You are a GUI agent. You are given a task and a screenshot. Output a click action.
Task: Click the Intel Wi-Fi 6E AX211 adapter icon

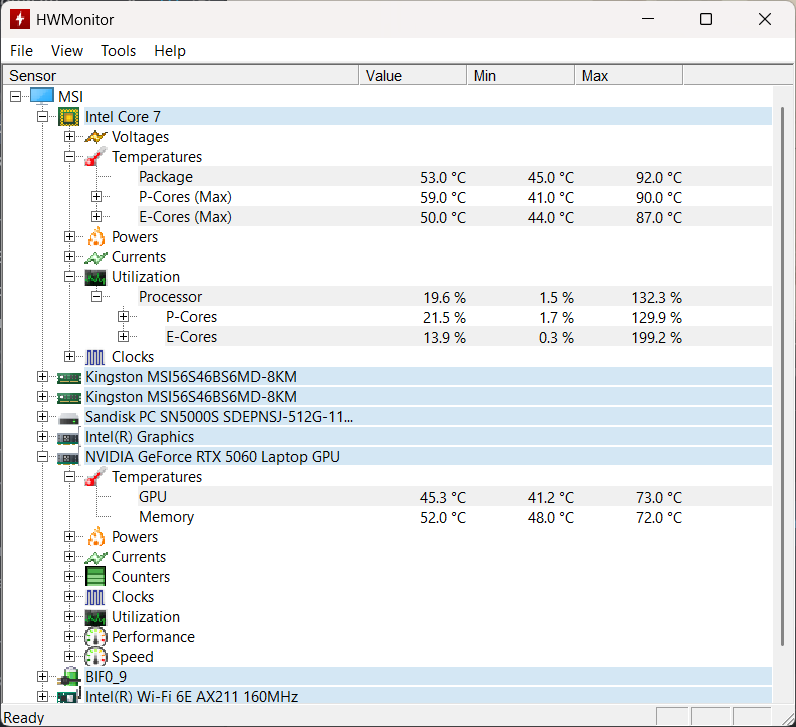(69, 697)
